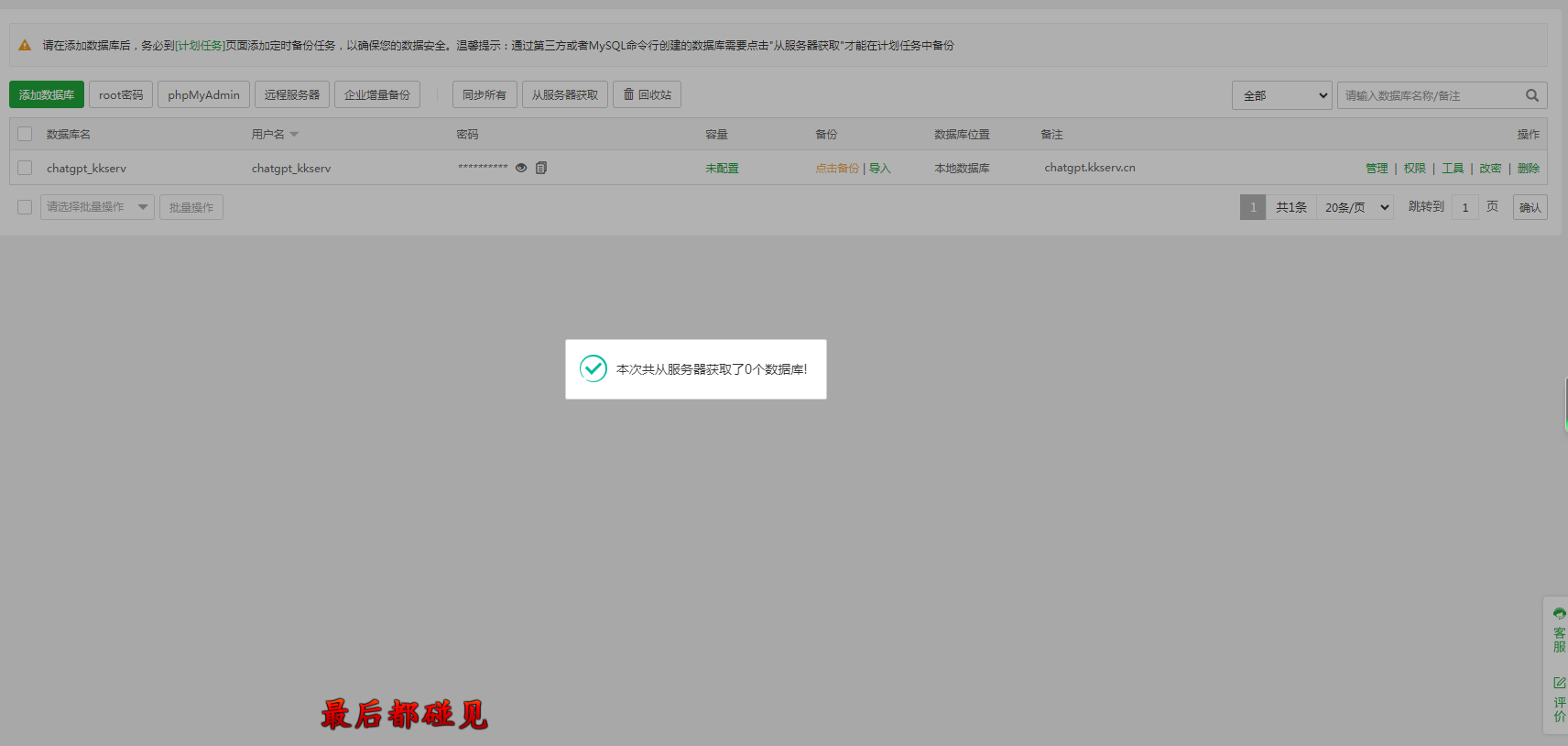Click the chatgpt_kkserv database name cell
Screen dimensions: 1568x746
pos(86,169)
